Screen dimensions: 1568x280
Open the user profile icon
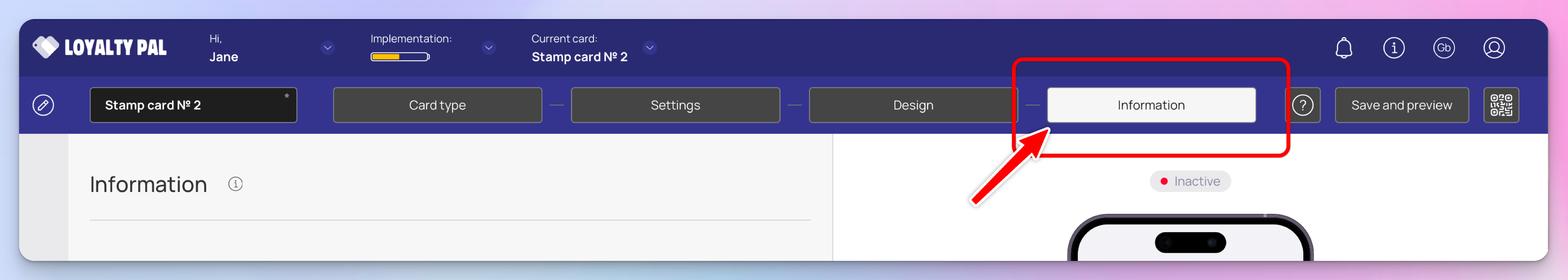click(1493, 47)
